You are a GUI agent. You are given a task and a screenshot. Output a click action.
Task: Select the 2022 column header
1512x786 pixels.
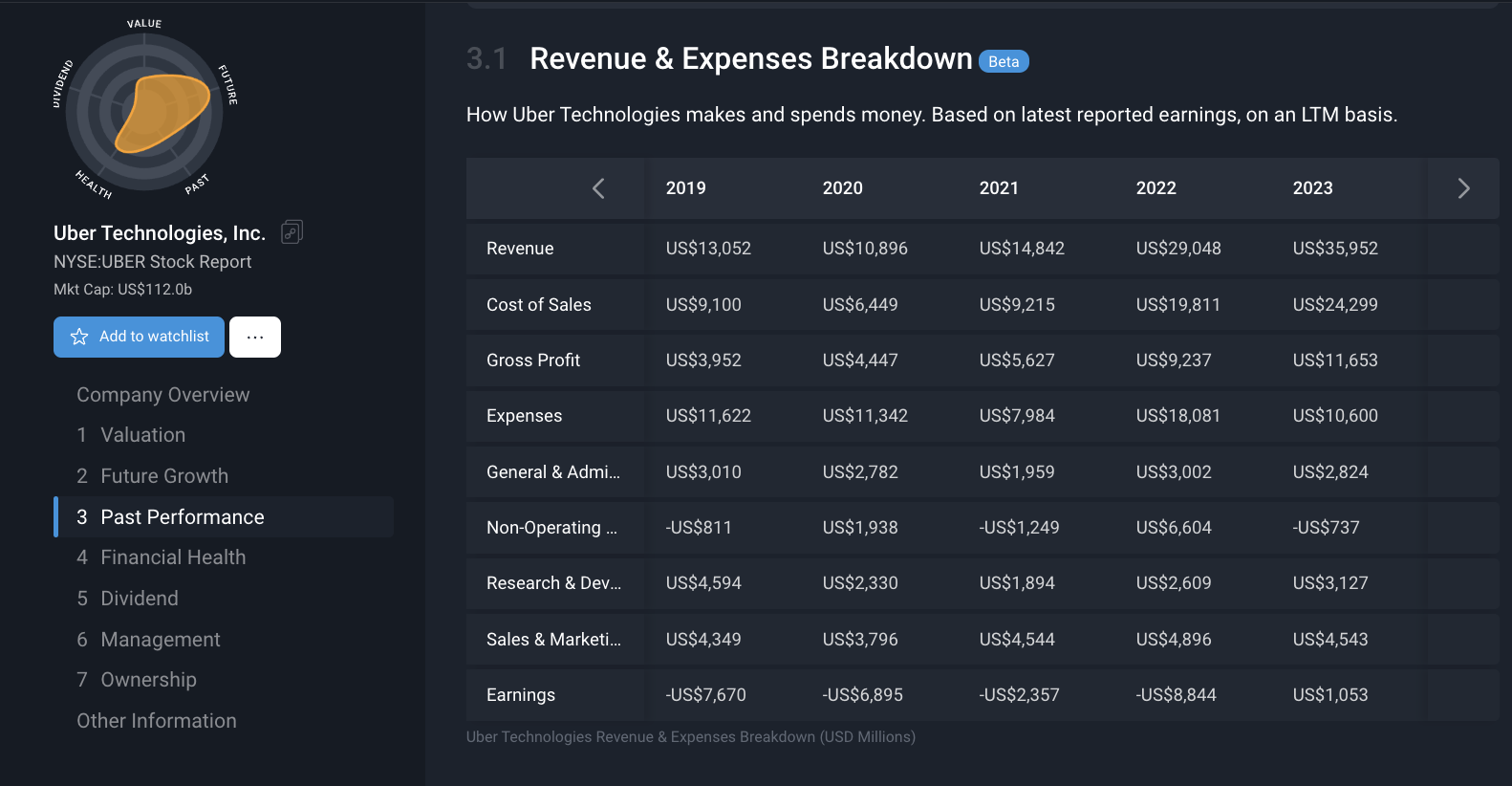point(1156,188)
